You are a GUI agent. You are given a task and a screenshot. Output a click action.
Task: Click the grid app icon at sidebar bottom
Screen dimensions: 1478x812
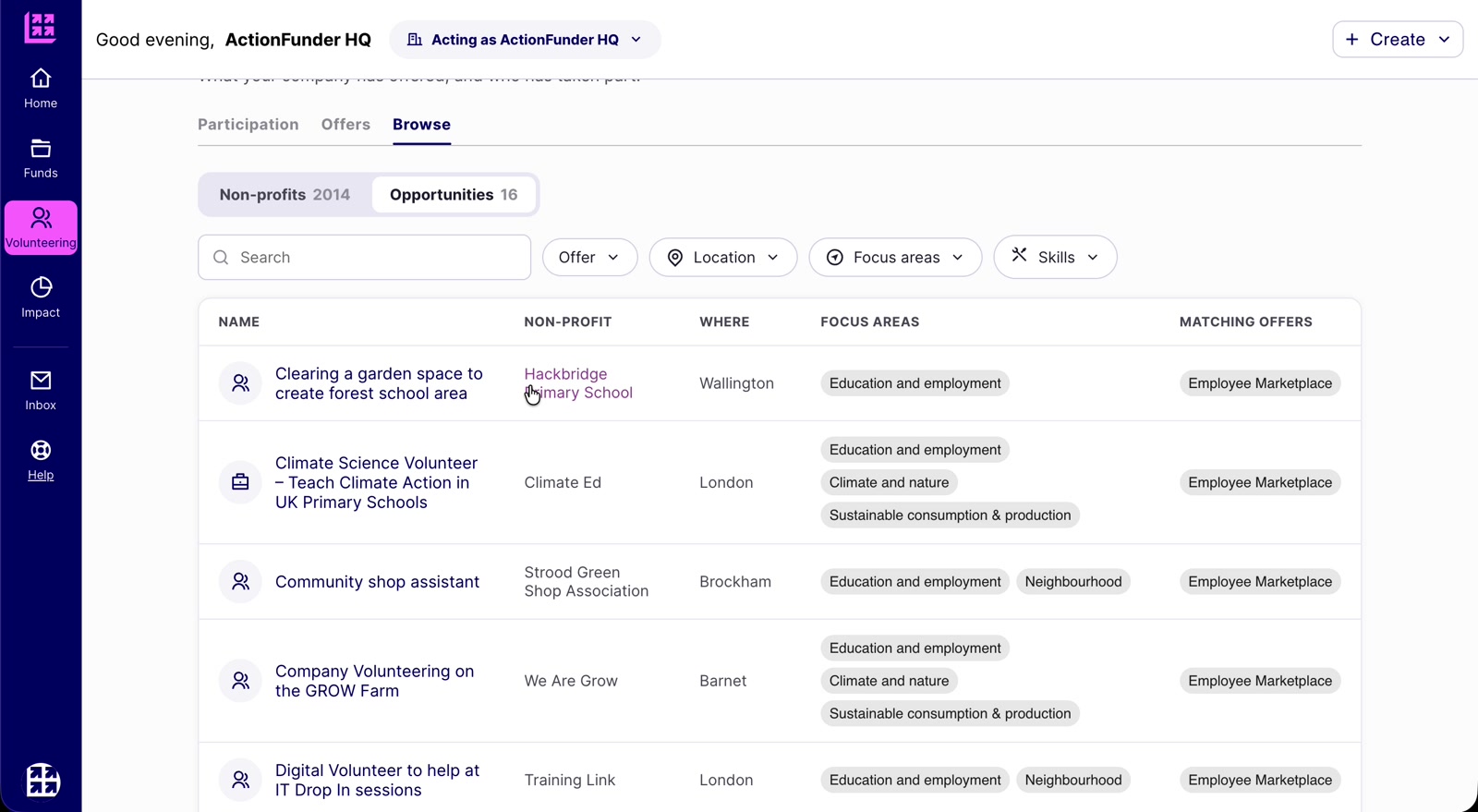click(x=42, y=781)
